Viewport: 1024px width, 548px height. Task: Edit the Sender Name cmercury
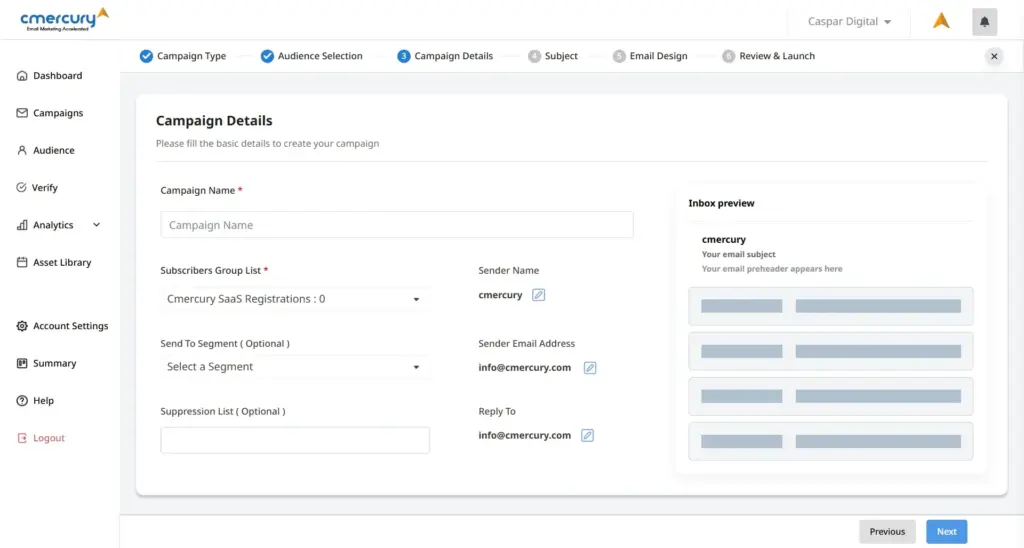pyautogui.click(x=538, y=295)
